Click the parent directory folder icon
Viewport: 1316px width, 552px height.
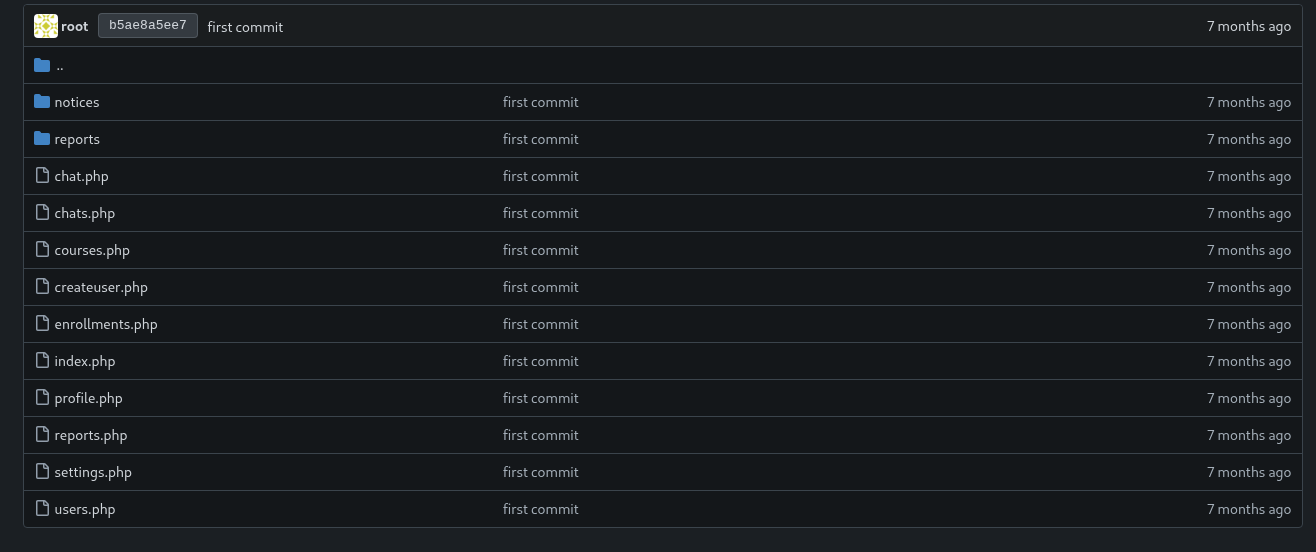(x=42, y=65)
